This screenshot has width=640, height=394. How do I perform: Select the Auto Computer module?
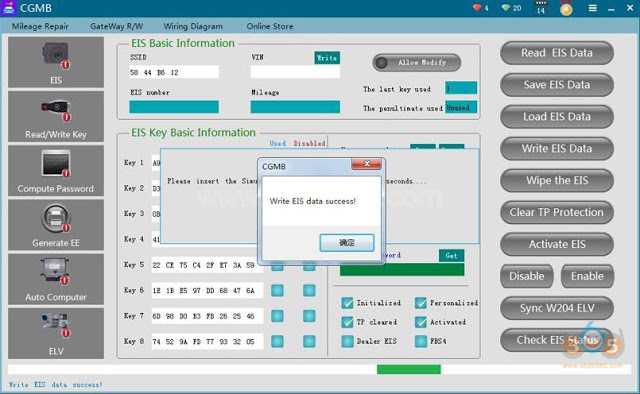pyautogui.click(x=56, y=279)
